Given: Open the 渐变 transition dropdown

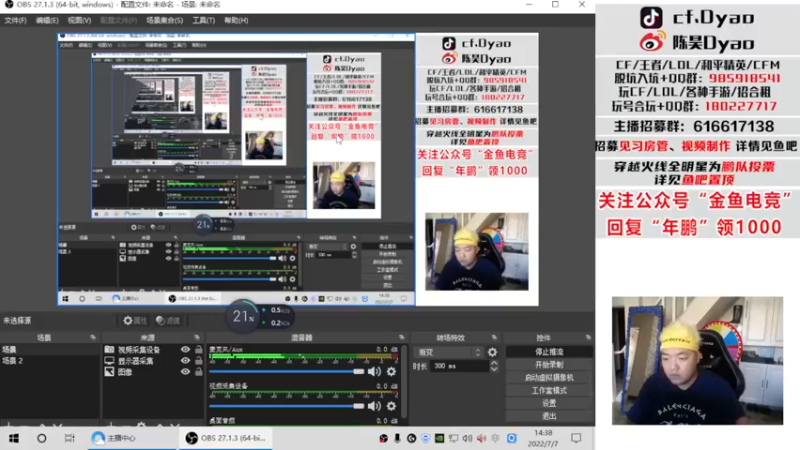Looking at the screenshot, I should tap(449, 352).
